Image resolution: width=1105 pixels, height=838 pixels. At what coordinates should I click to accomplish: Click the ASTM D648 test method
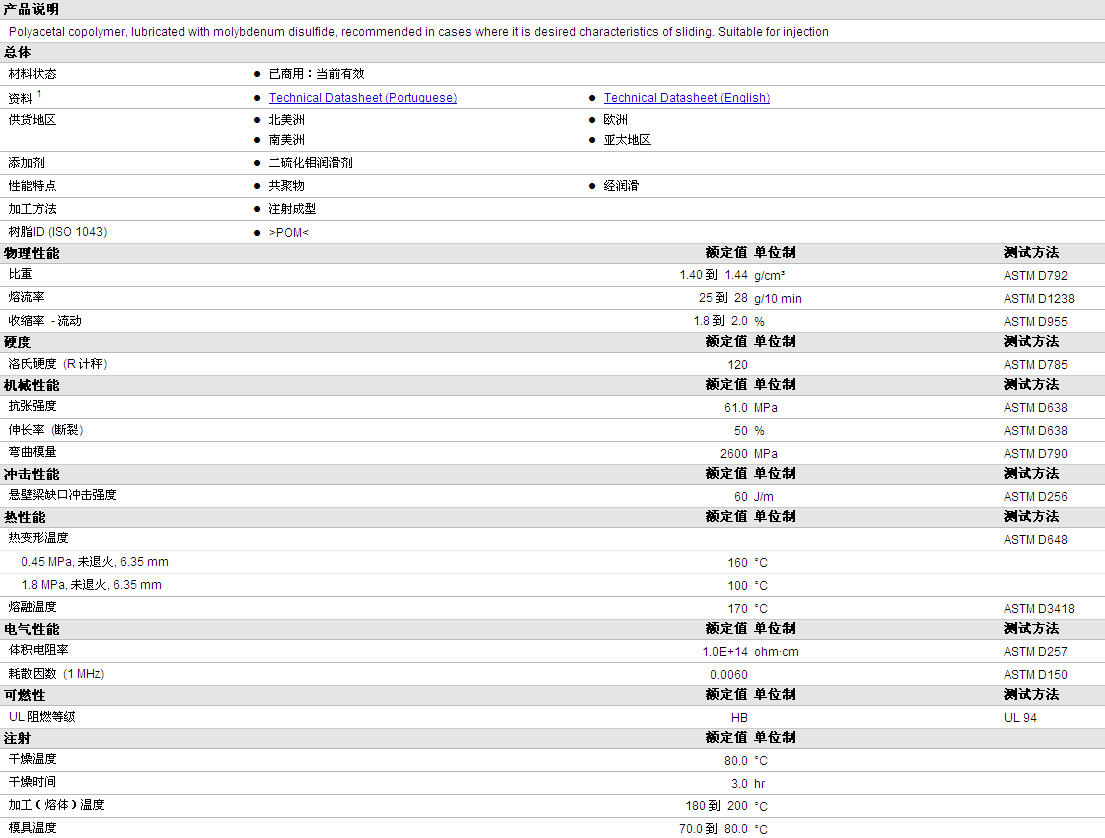(1035, 540)
